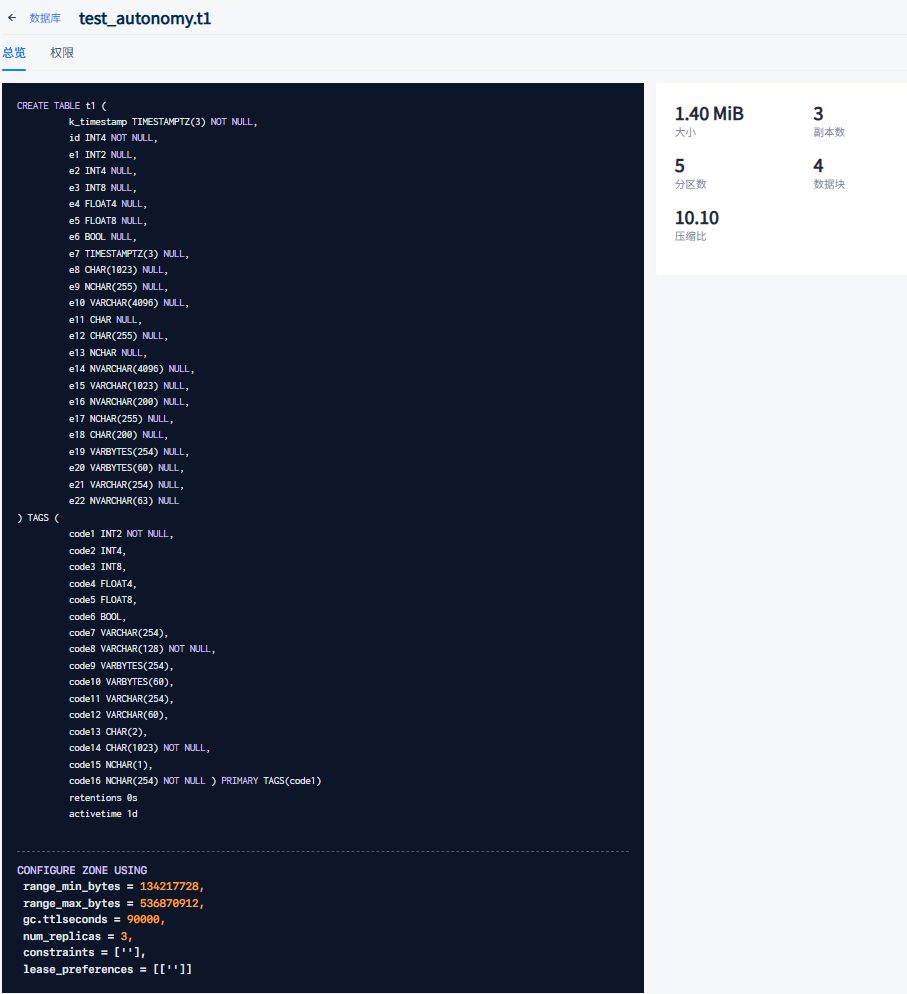Click the TAGS section opening line
Image resolution: width=907 pixels, height=994 pixels.
pyautogui.click(x=38, y=517)
